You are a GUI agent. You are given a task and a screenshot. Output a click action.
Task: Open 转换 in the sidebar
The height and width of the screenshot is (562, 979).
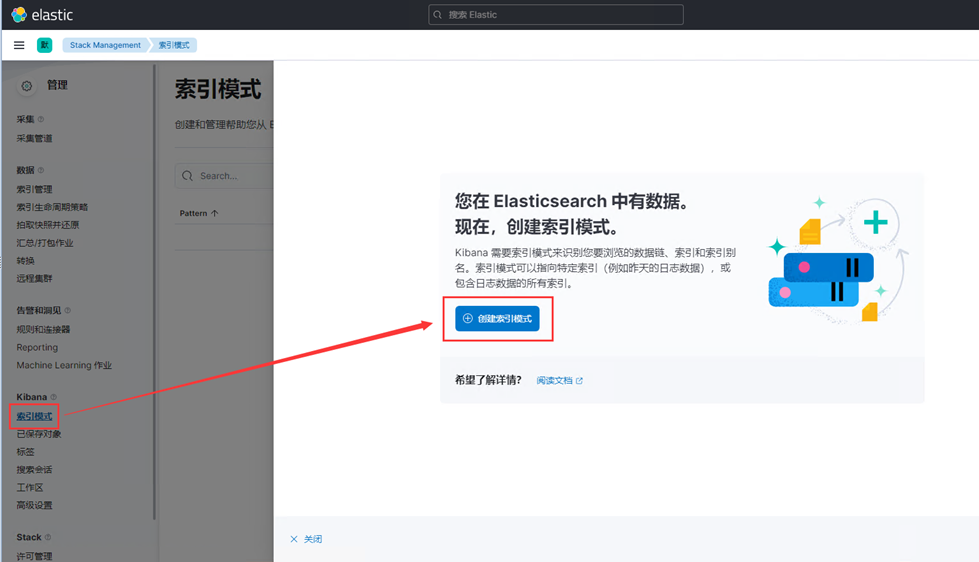(26, 260)
